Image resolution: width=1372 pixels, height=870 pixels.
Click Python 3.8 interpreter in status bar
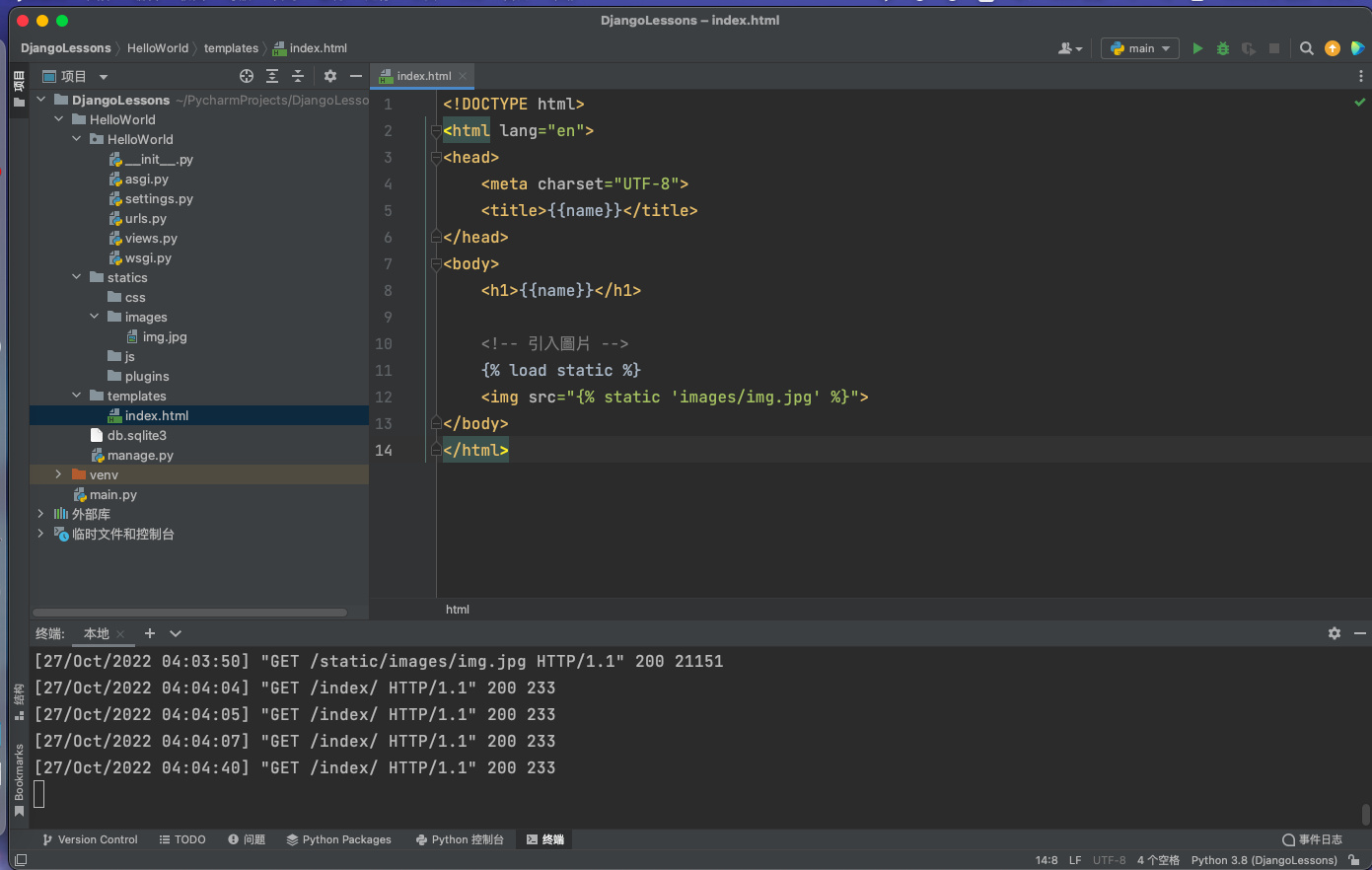(1264, 860)
